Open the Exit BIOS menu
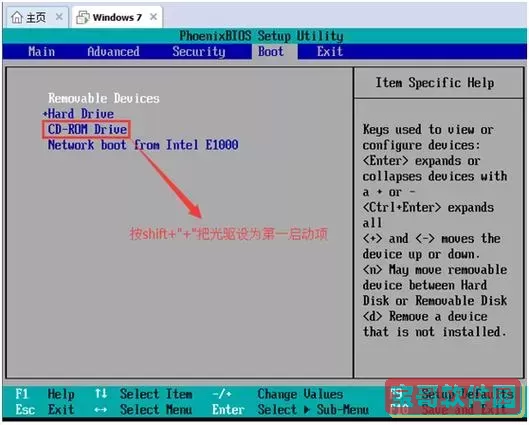529x425 pixels. pos(330,52)
